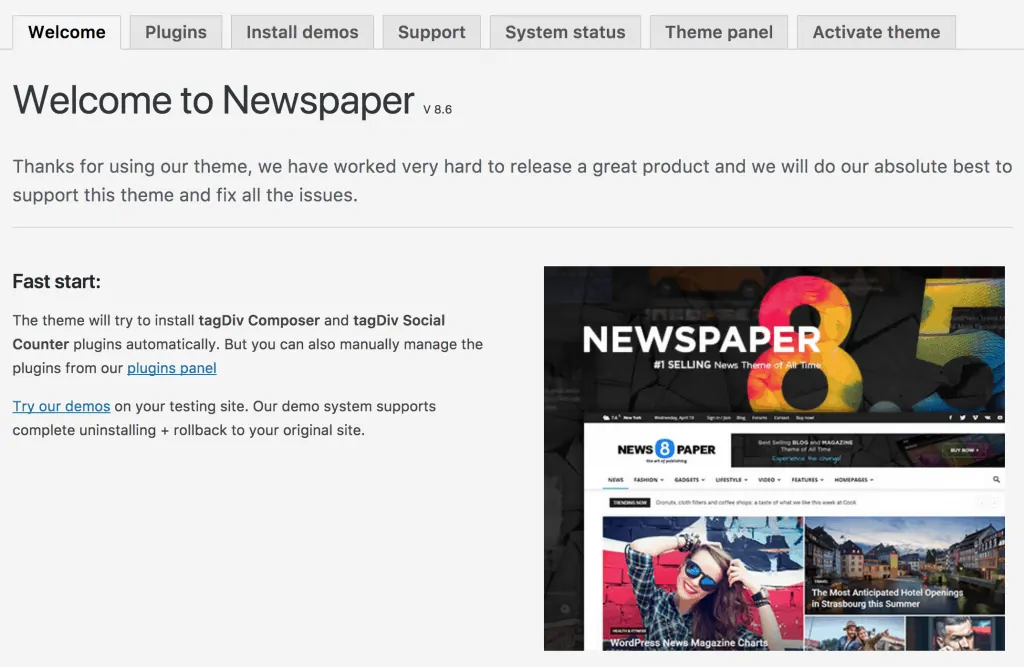The image size is (1024, 667).
Task: Click the Welcome to Newspaper heading
Action: point(214,100)
